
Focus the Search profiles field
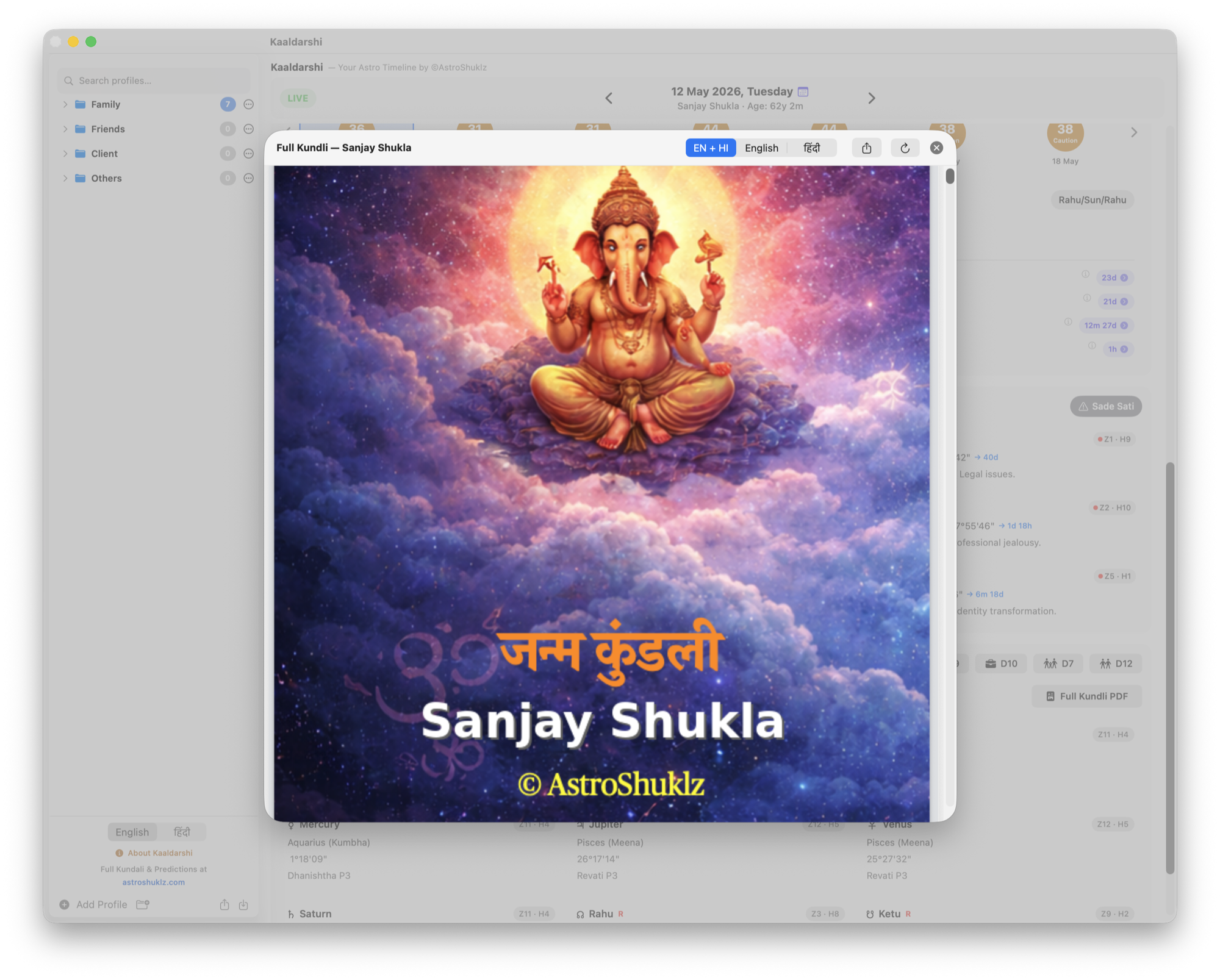coord(154,80)
